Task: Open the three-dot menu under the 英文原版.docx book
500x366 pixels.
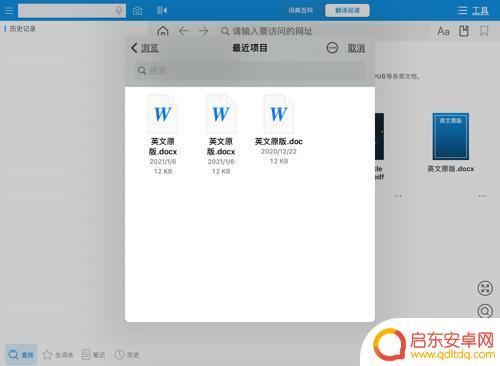Action: coord(482,196)
